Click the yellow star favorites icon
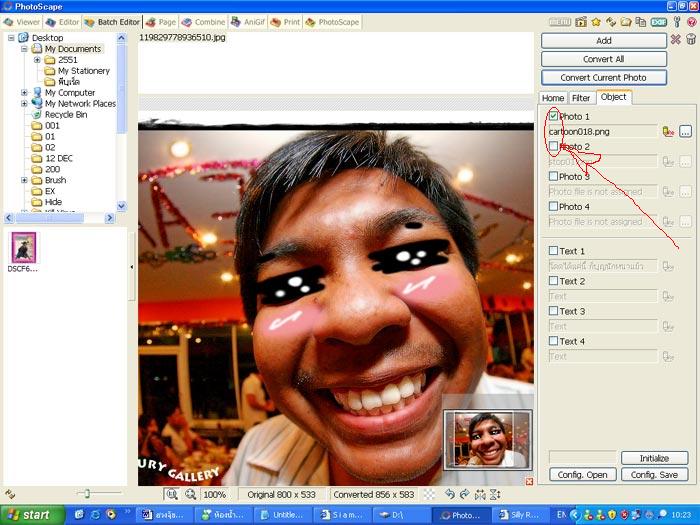Image resolution: width=700 pixels, height=525 pixels. (596, 22)
